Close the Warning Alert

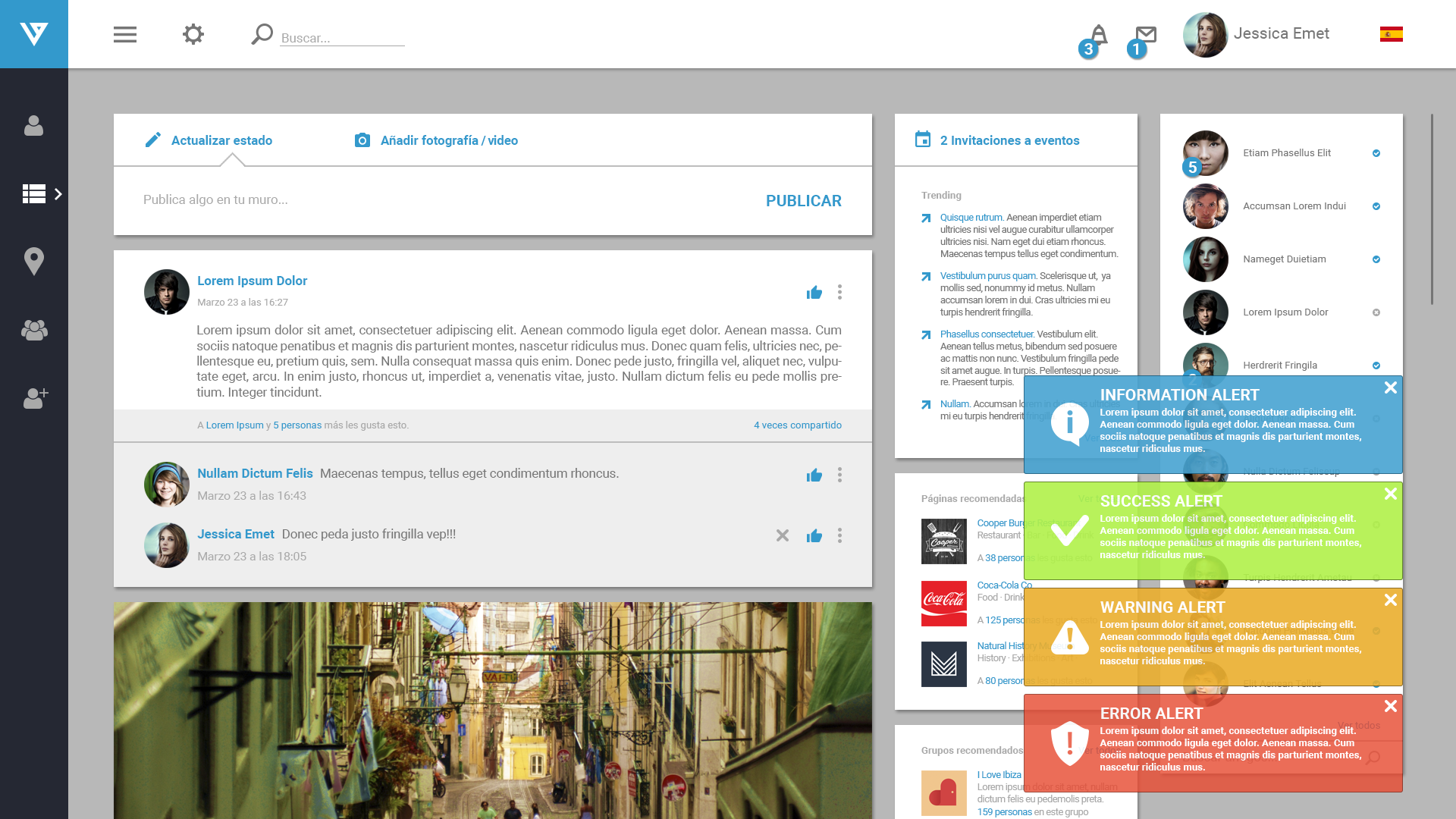pos(1391,600)
